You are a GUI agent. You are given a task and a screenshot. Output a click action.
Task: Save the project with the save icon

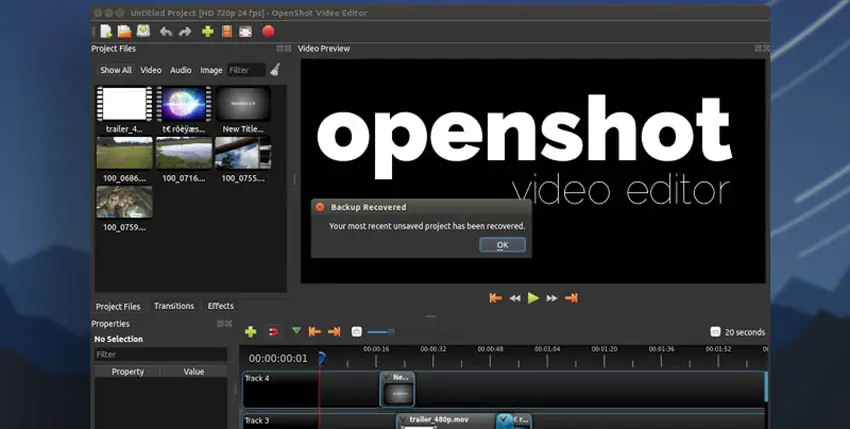pyautogui.click(x=143, y=31)
